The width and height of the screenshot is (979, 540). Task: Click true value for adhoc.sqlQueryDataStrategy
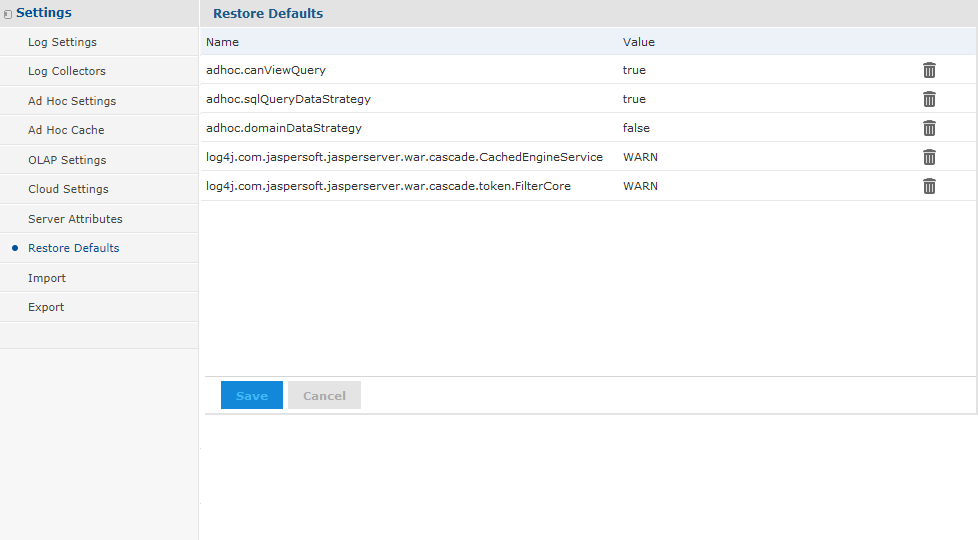click(634, 99)
